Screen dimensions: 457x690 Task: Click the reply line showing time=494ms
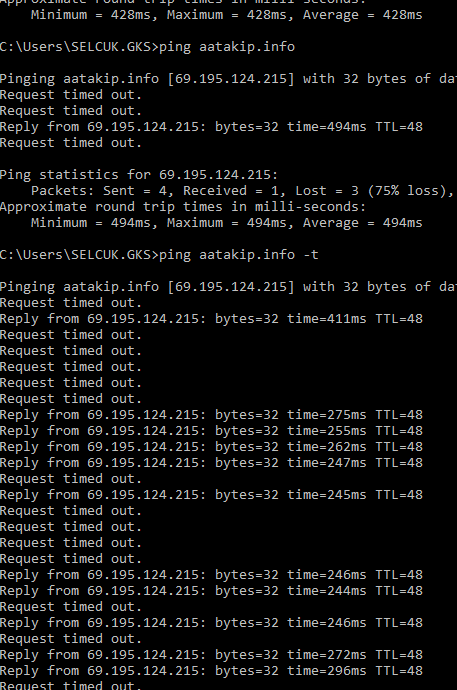coord(211,127)
